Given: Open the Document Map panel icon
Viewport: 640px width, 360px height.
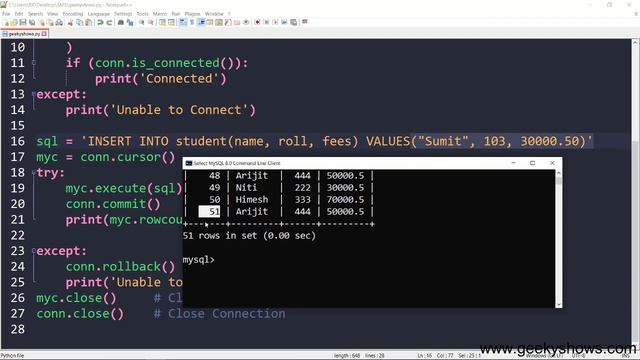Looking at the screenshot, I should coord(219,22).
